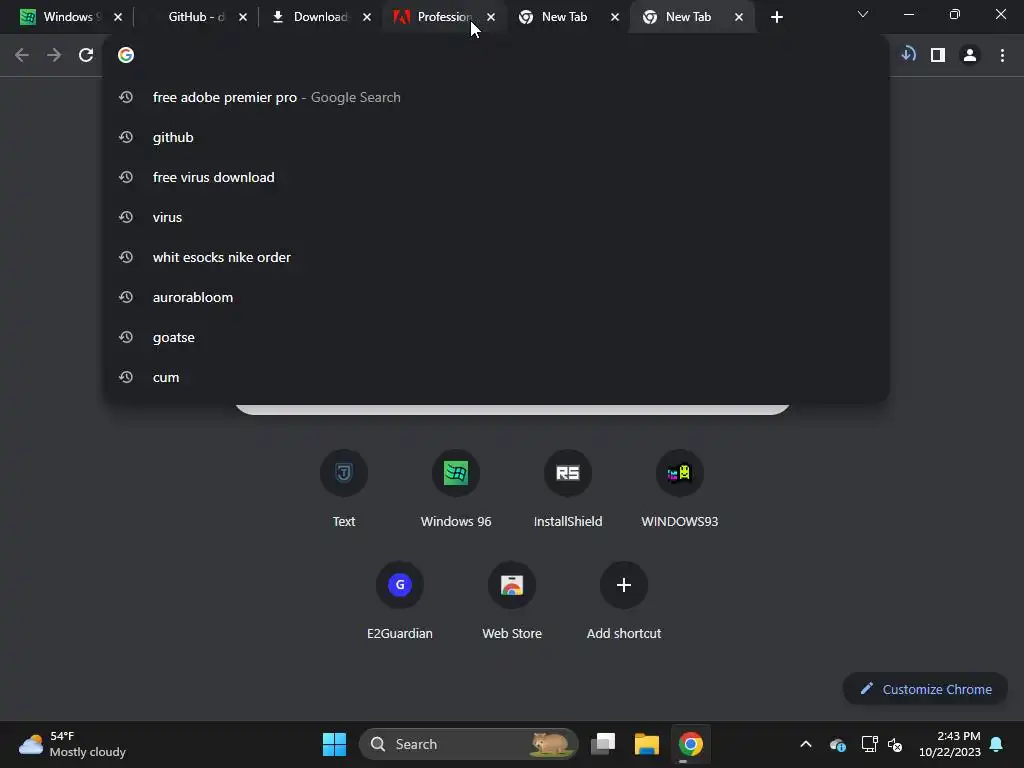The image size is (1024, 768).
Task: Open clock and date 2:43 PM
Action: [950, 744]
